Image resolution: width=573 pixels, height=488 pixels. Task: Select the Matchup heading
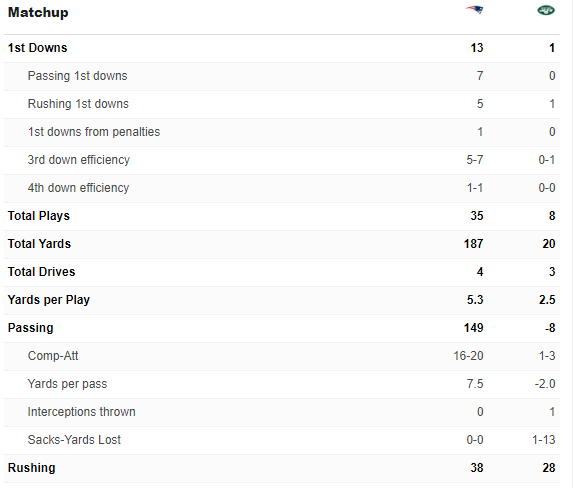(x=38, y=12)
